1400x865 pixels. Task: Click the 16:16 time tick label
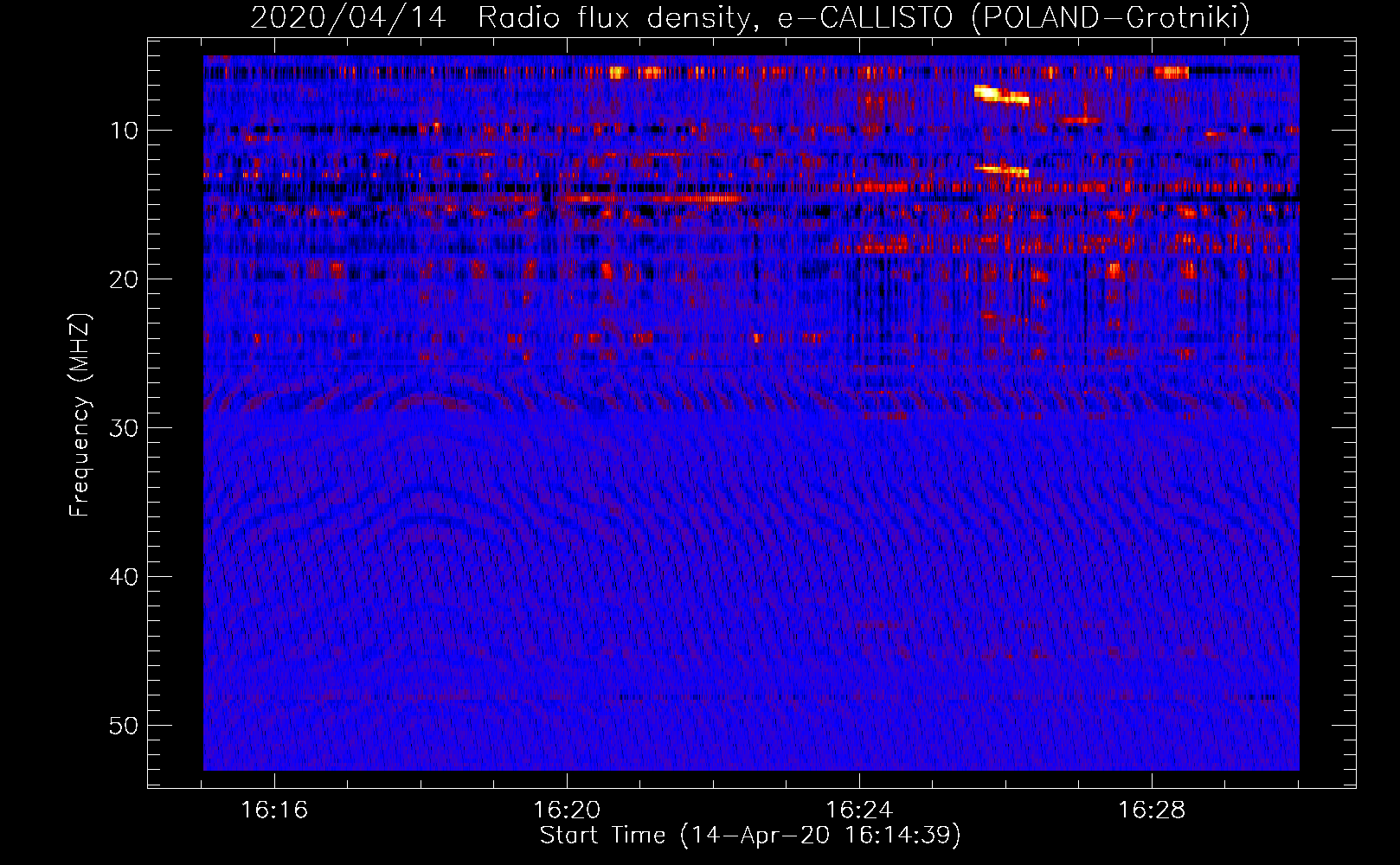(x=274, y=811)
